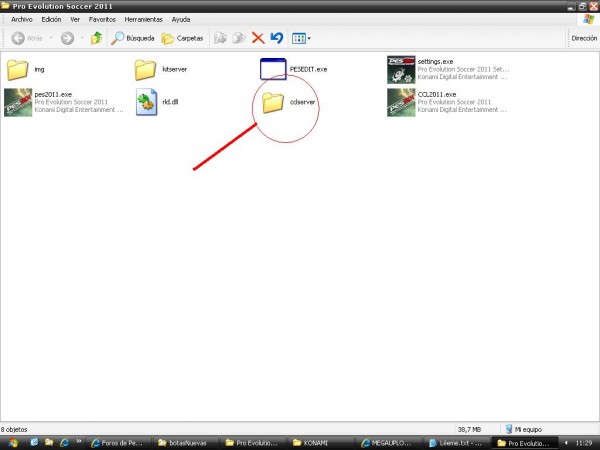
Task: Open the Views dropdown button
Action: 301,38
